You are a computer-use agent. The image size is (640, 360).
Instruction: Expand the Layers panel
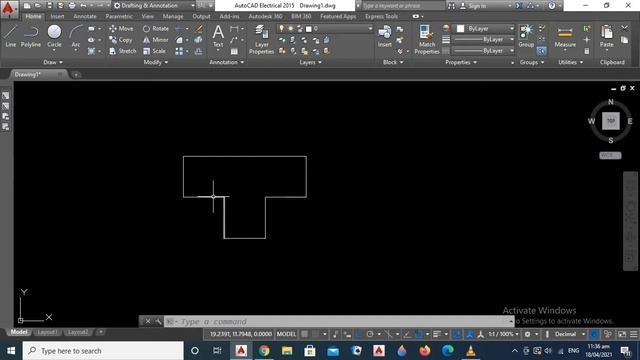[311, 62]
